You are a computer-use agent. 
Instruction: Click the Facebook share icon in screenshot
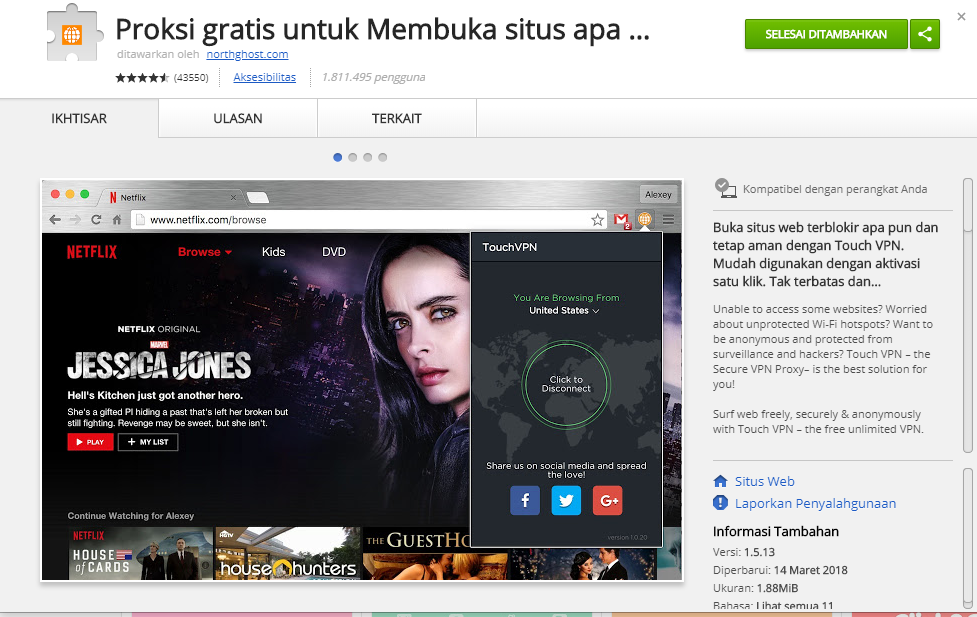[x=525, y=500]
